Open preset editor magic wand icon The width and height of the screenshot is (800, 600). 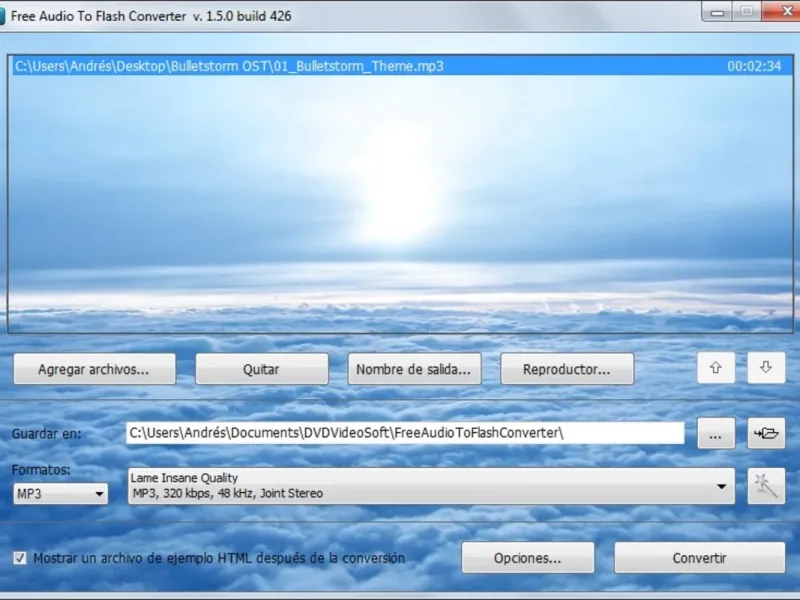(766, 486)
